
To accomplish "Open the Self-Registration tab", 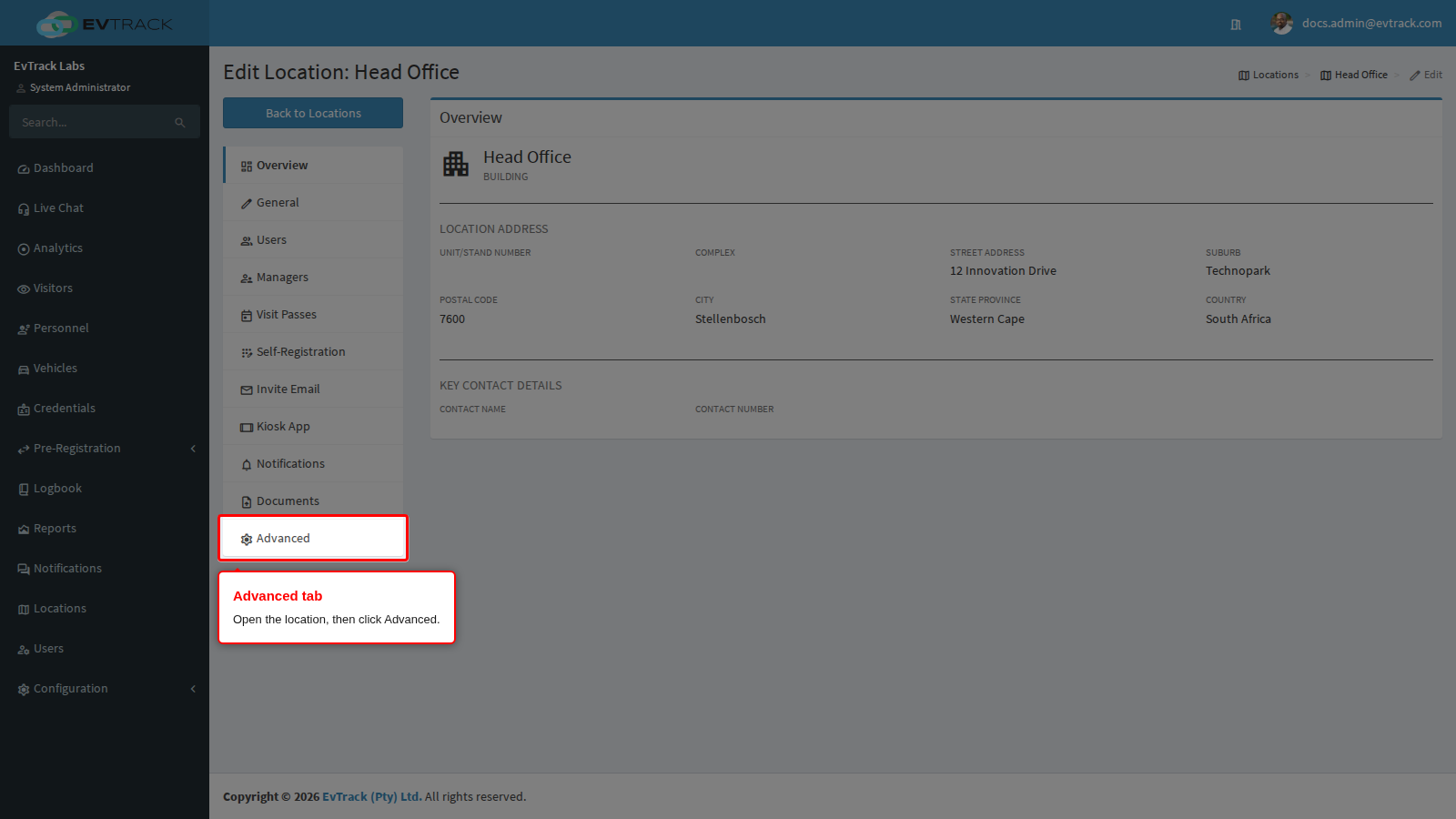I will [x=313, y=352].
